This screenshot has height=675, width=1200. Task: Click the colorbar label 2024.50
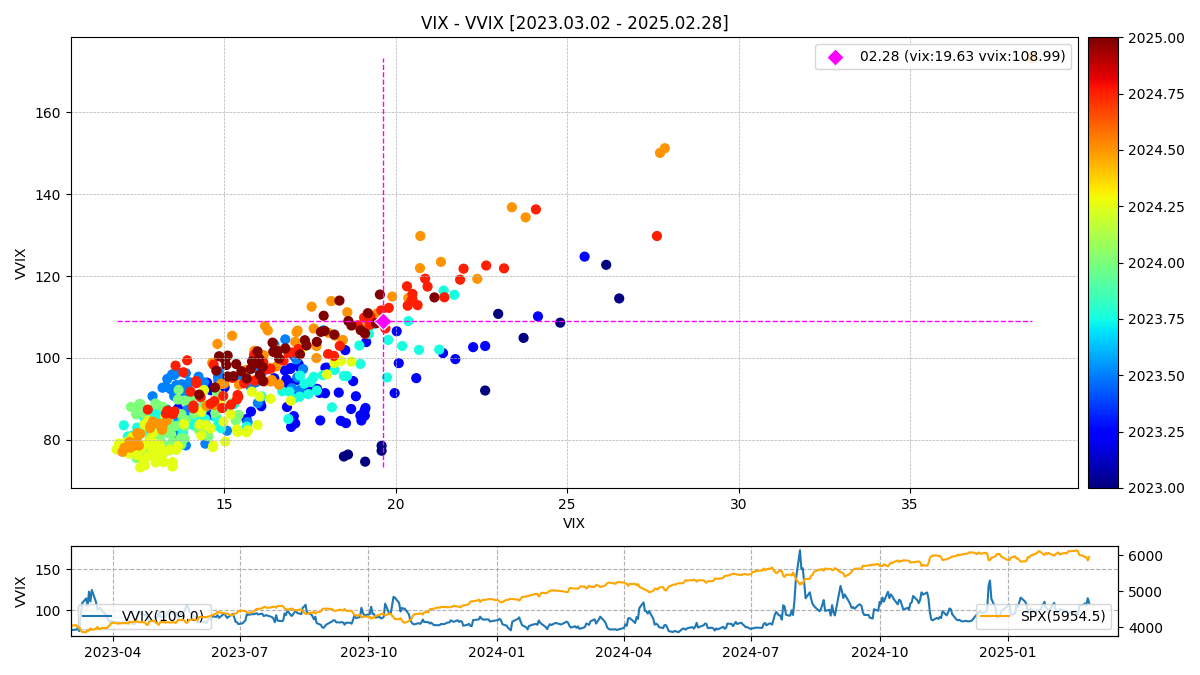pyautogui.click(x=1157, y=150)
